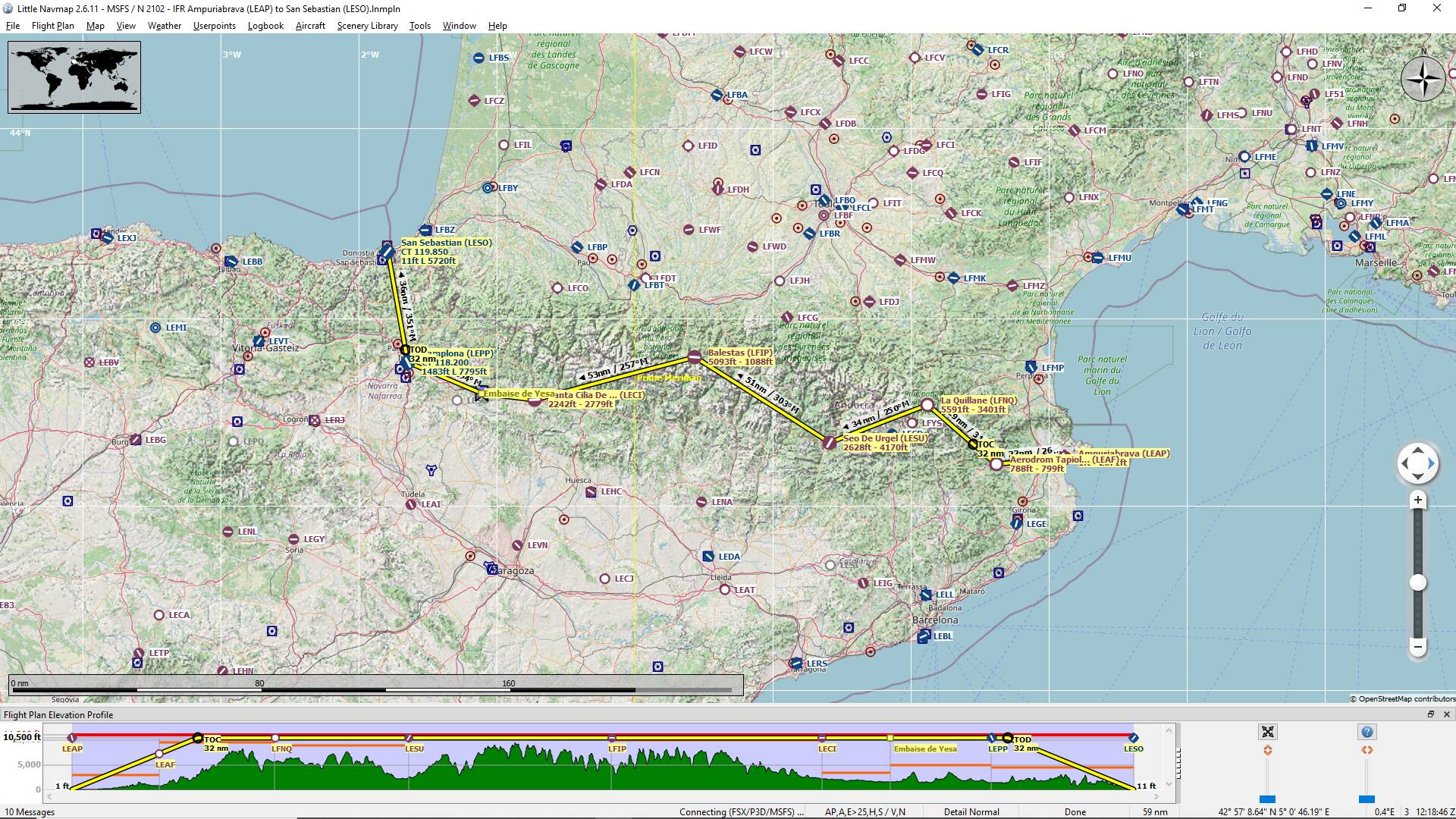
Task: Open the Aircraft menu
Action: coord(310,26)
